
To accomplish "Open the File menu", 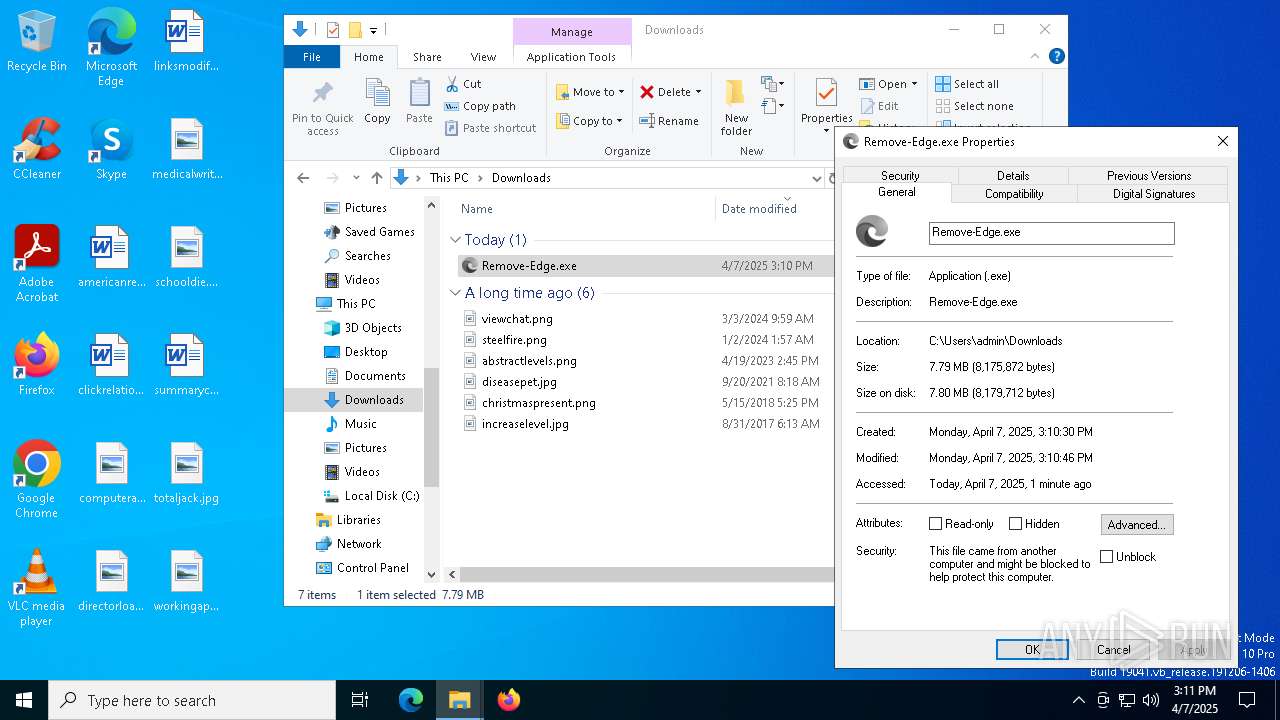I will 312,57.
